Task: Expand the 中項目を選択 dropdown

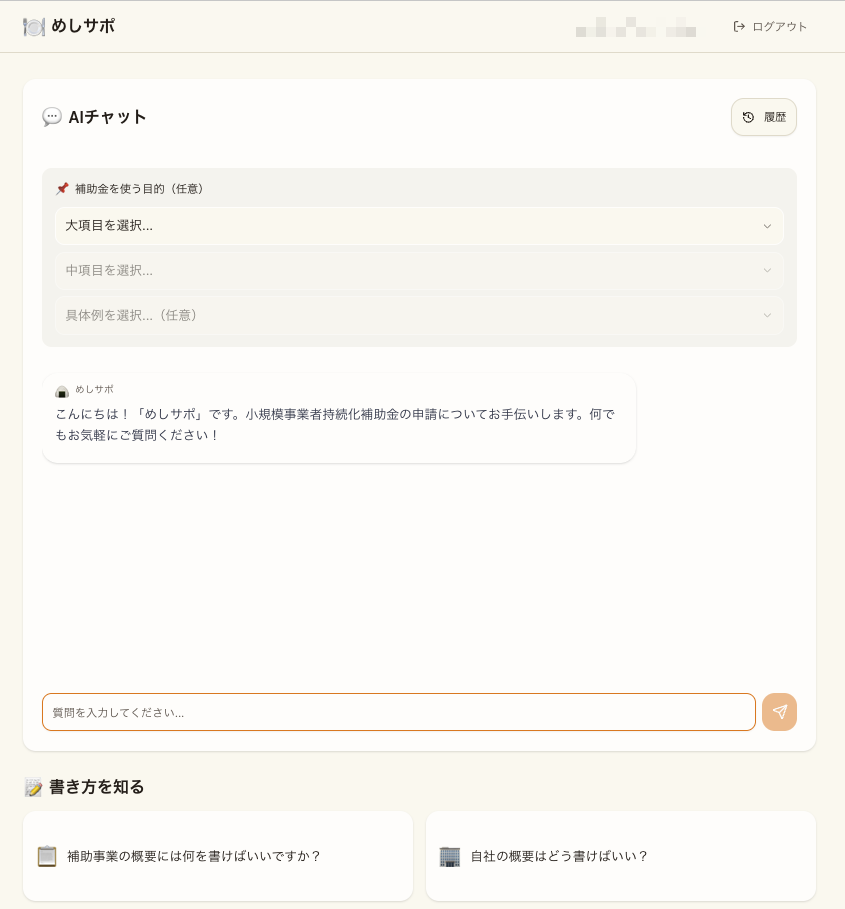Action: pos(419,270)
